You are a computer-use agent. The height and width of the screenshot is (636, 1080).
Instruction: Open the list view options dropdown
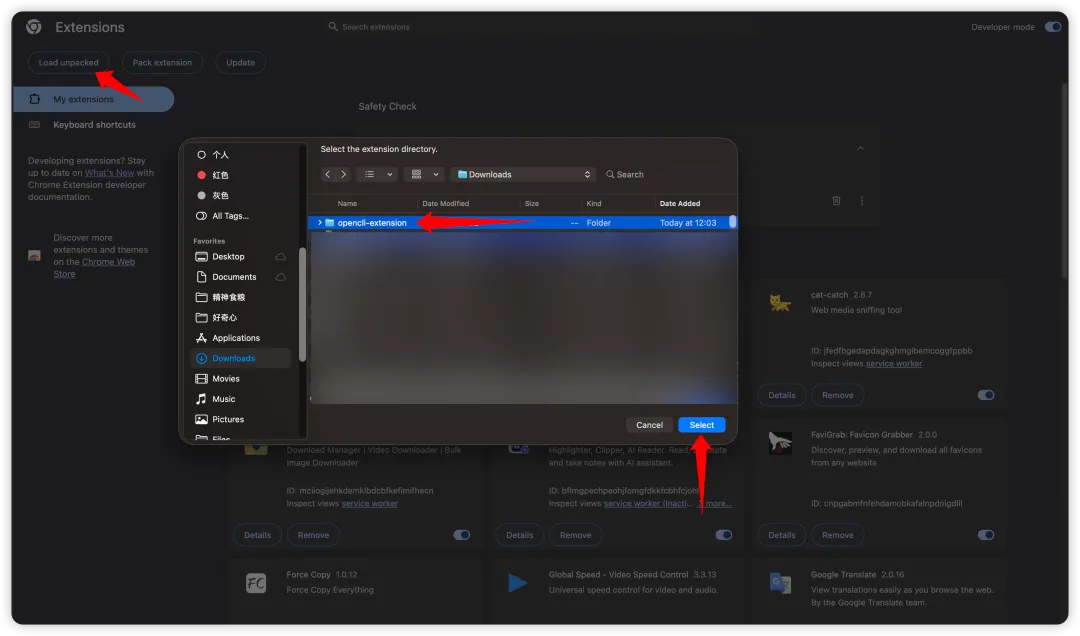click(378, 174)
